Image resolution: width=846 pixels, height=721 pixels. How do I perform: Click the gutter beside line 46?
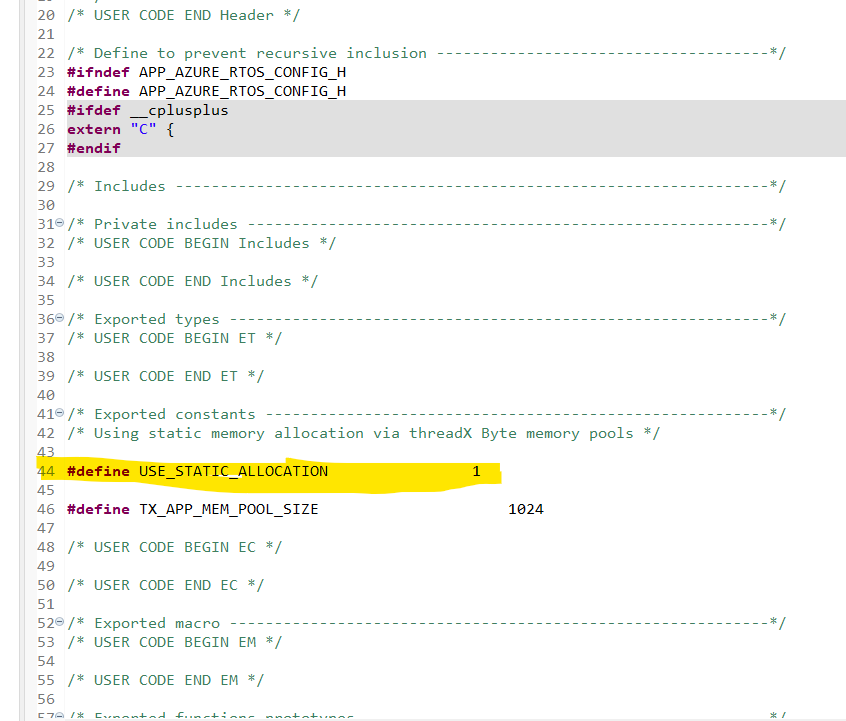[x=45, y=508]
